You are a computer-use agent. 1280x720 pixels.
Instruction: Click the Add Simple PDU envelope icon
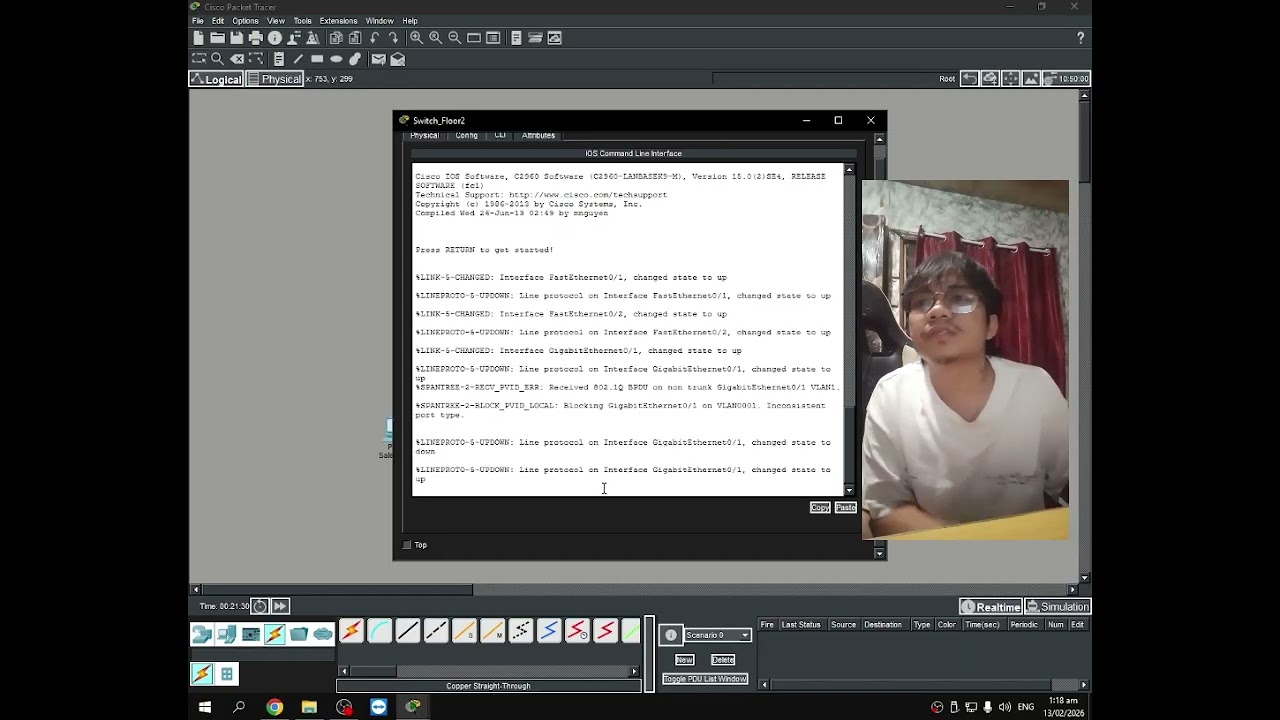[x=378, y=59]
